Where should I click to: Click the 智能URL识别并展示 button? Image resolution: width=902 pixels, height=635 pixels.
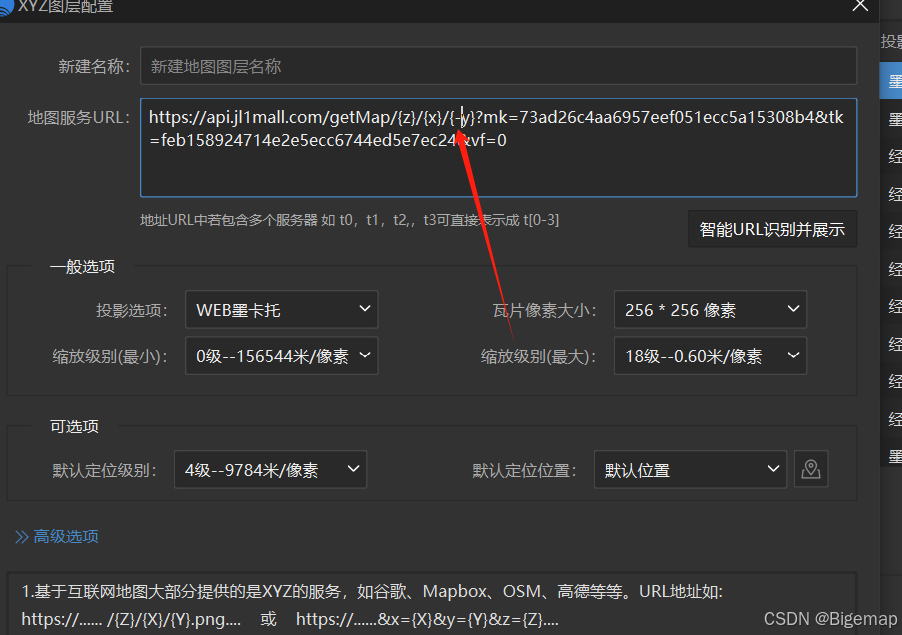click(772, 229)
